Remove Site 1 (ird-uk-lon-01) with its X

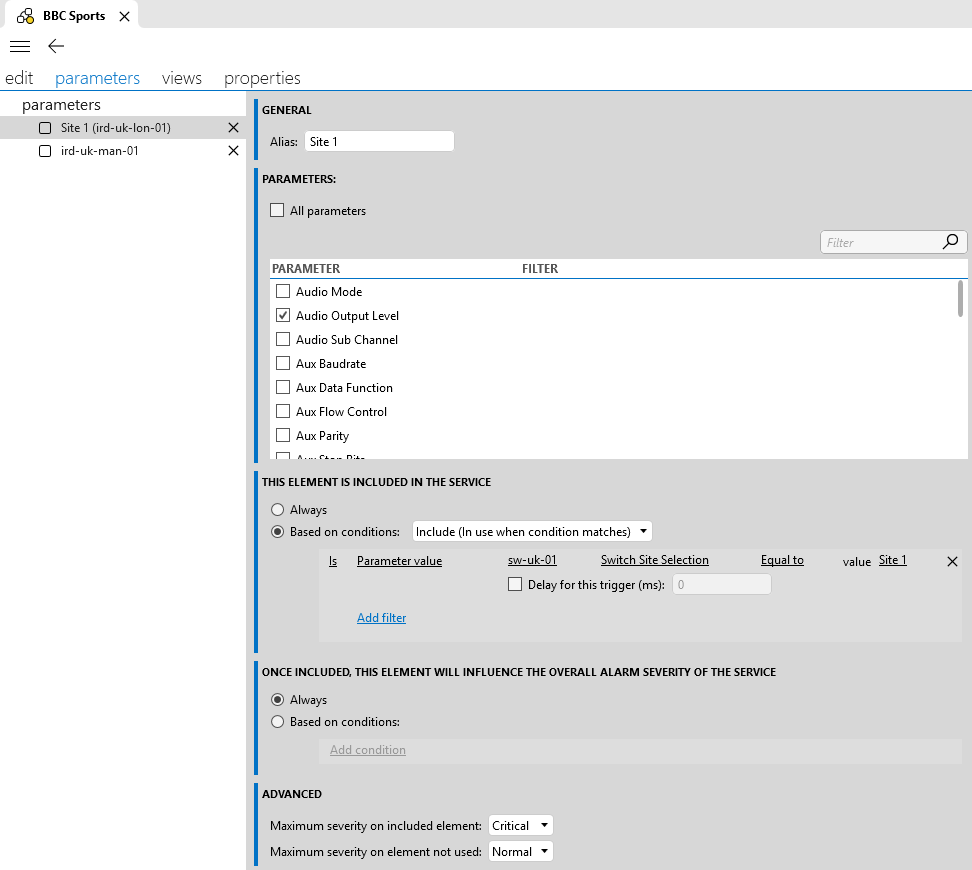tap(233, 128)
